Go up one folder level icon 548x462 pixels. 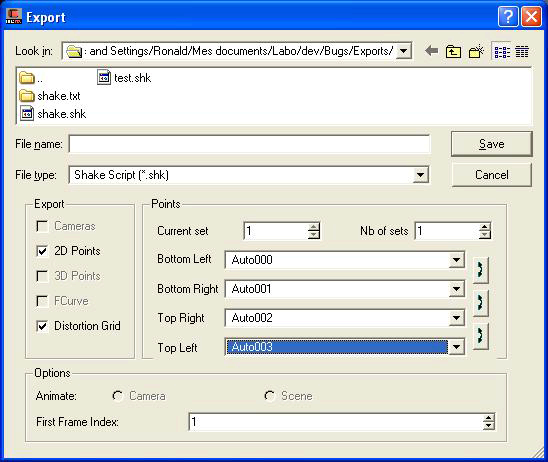point(453,51)
